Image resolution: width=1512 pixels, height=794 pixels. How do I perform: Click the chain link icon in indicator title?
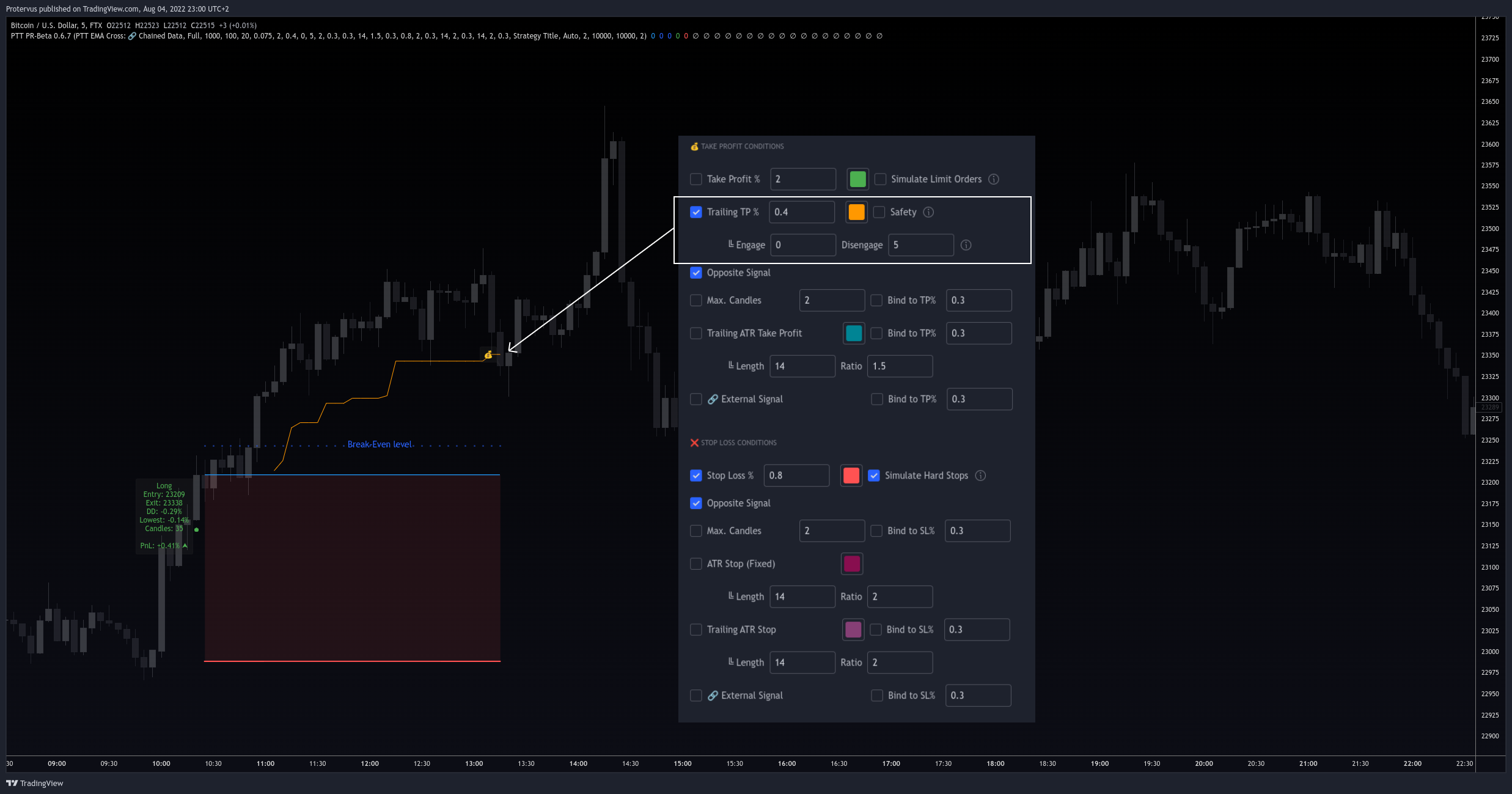click(132, 36)
